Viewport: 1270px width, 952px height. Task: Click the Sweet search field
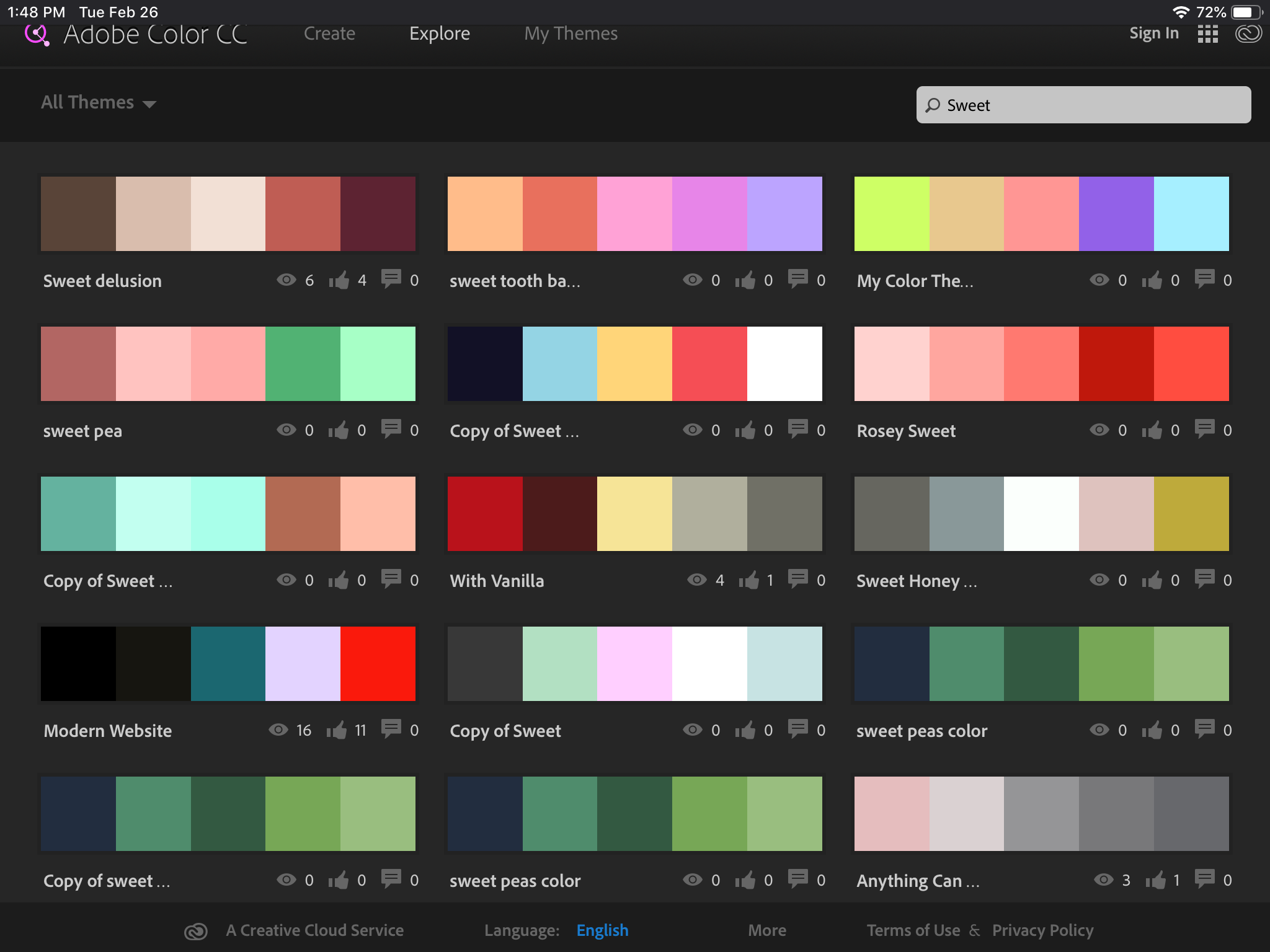1083,105
